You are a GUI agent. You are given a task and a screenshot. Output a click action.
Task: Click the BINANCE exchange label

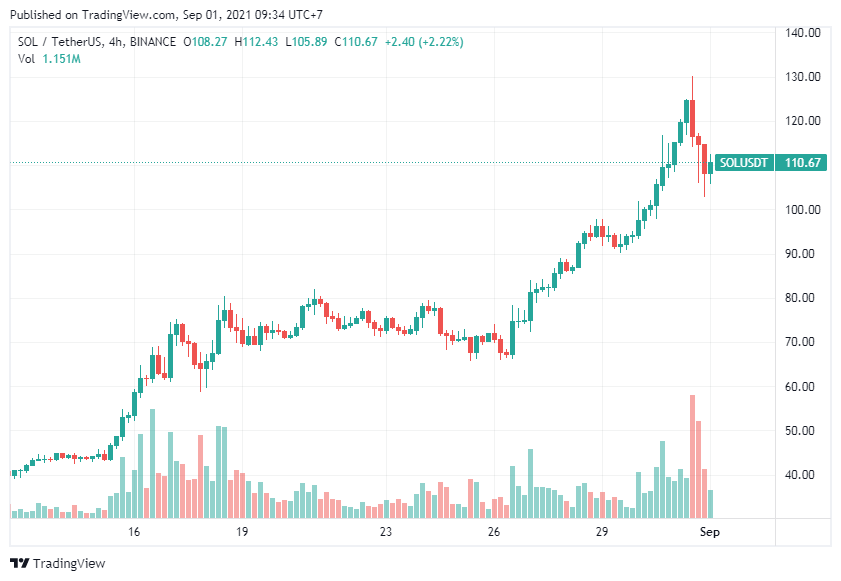click(x=152, y=42)
